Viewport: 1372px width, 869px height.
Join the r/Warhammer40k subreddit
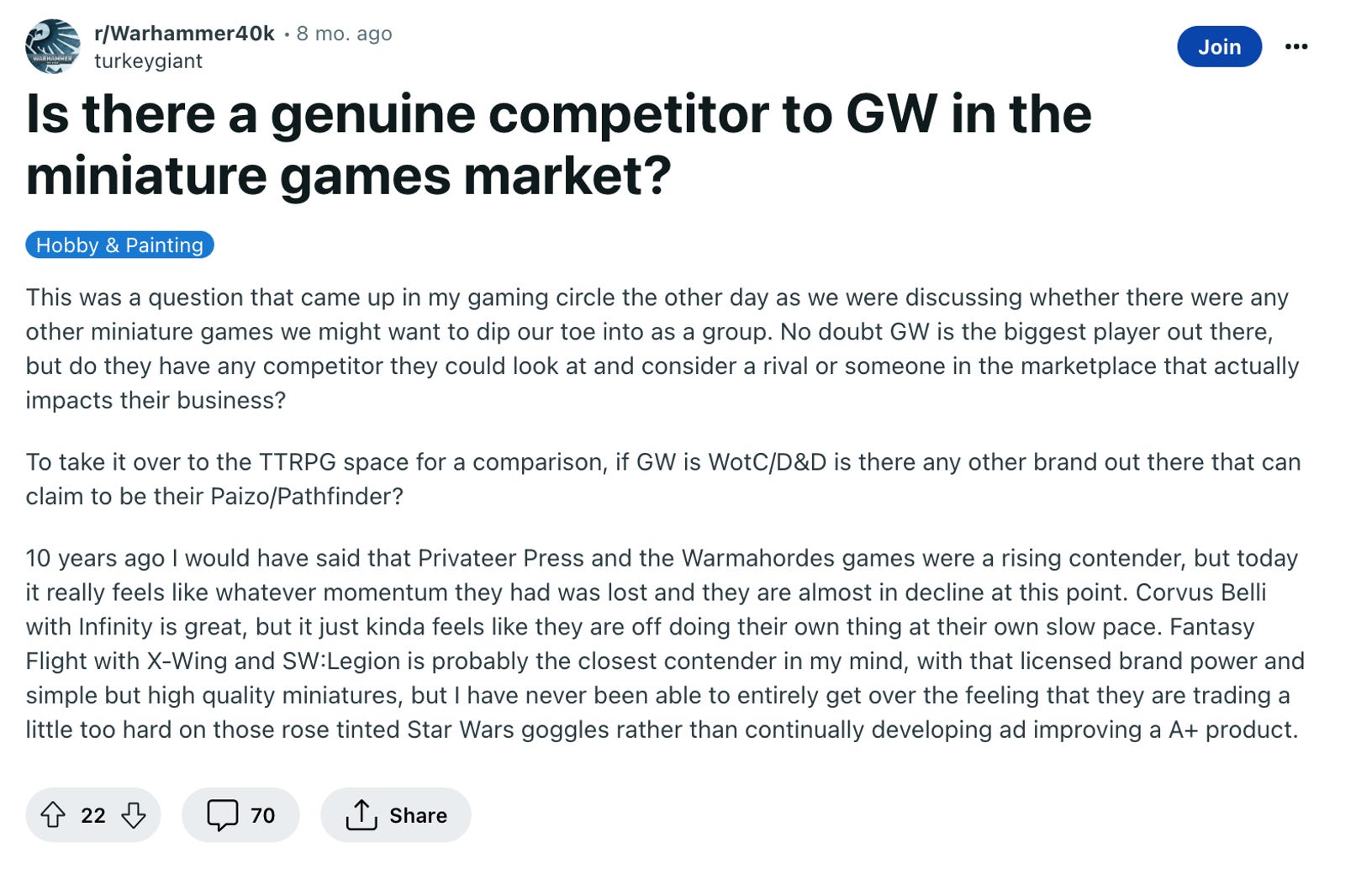[x=1220, y=47]
